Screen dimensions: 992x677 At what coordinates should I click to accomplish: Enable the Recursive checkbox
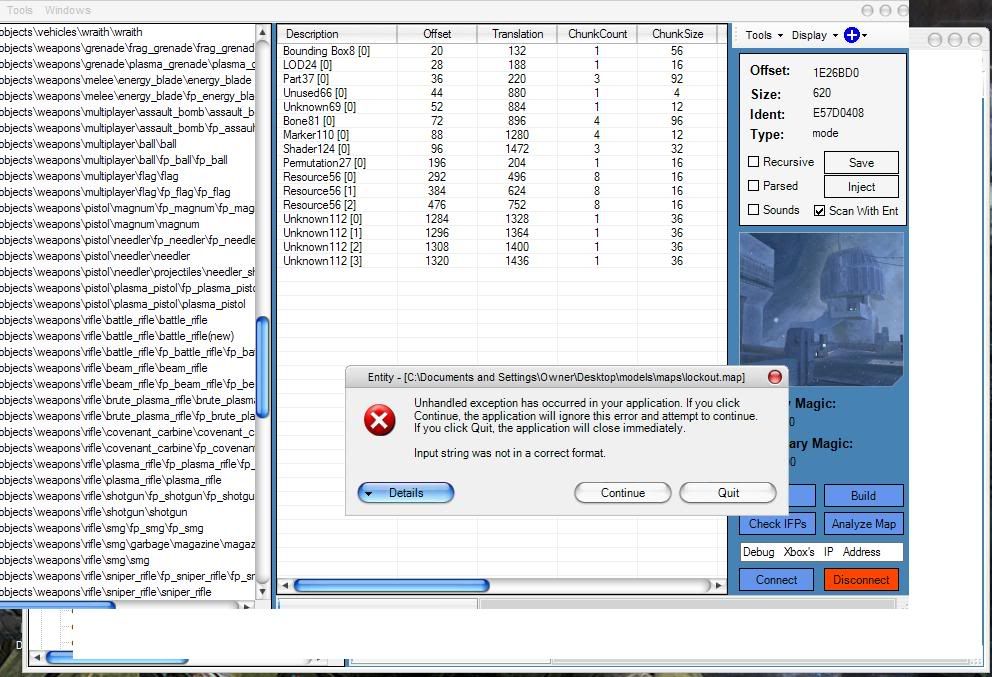(x=753, y=161)
